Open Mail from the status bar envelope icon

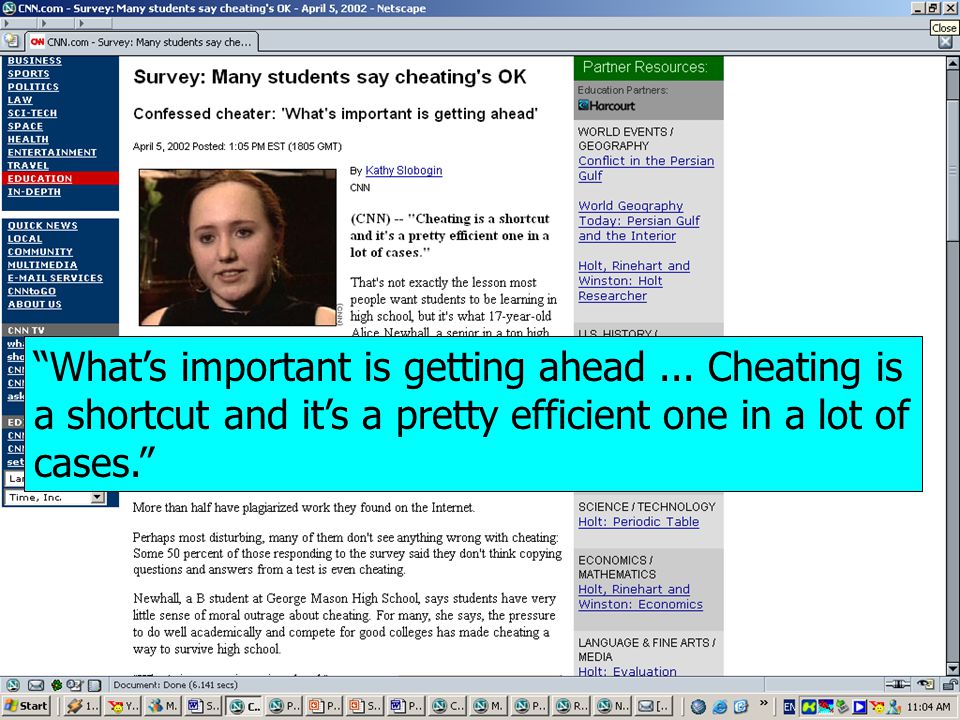click(x=36, y=685)
